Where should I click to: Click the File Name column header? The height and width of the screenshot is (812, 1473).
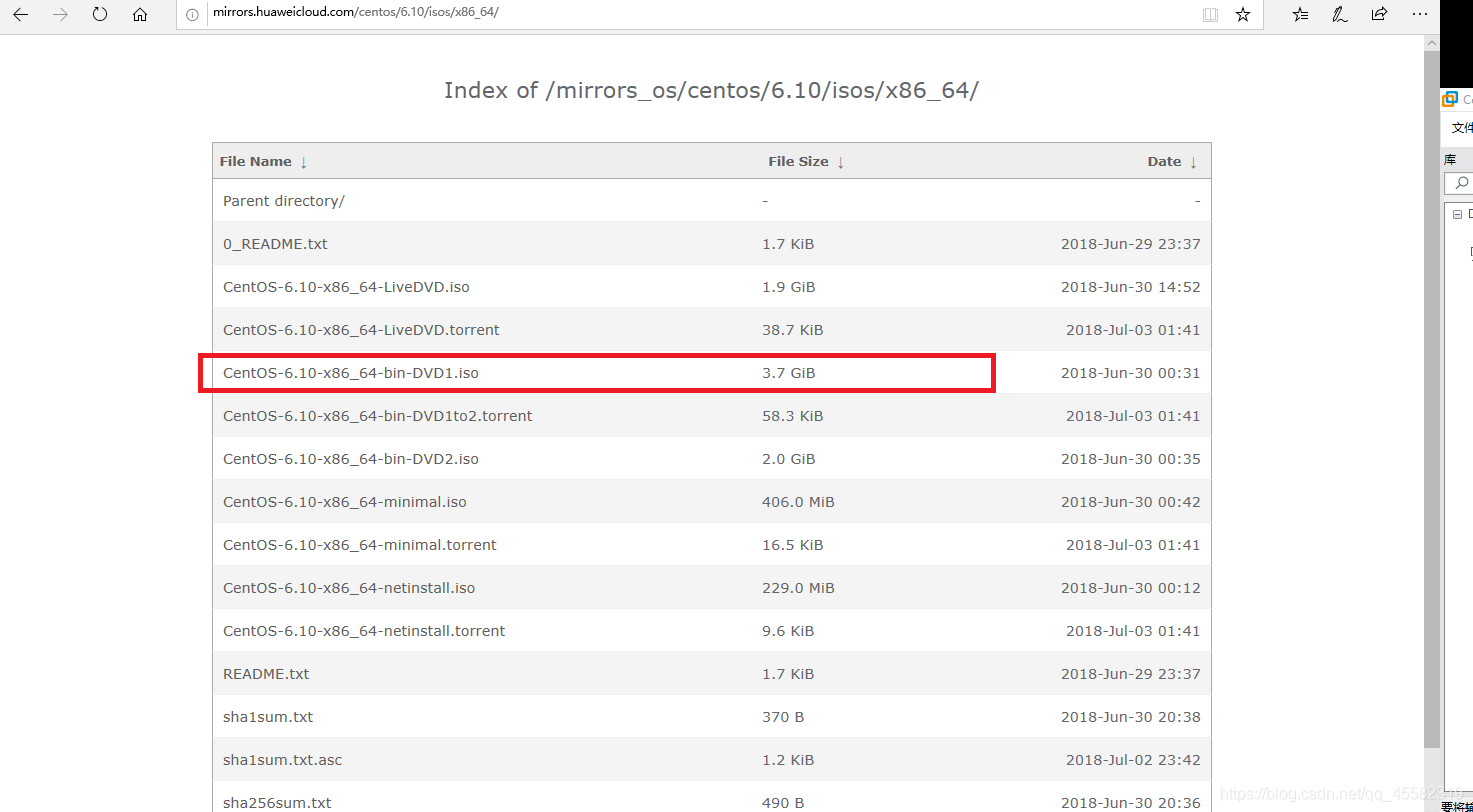coord(256,162)
